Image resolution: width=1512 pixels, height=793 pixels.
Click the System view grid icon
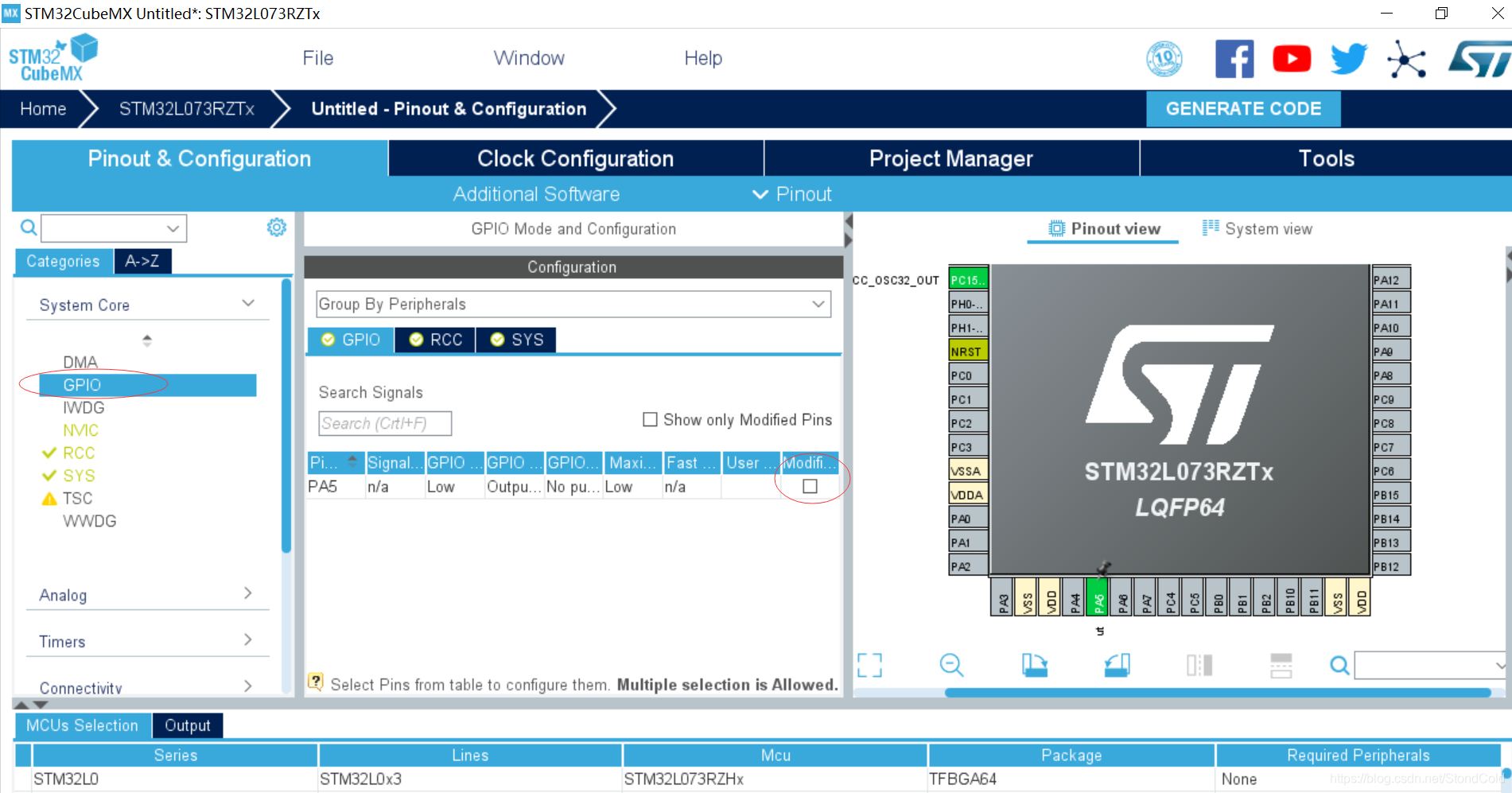(1211, 228)
